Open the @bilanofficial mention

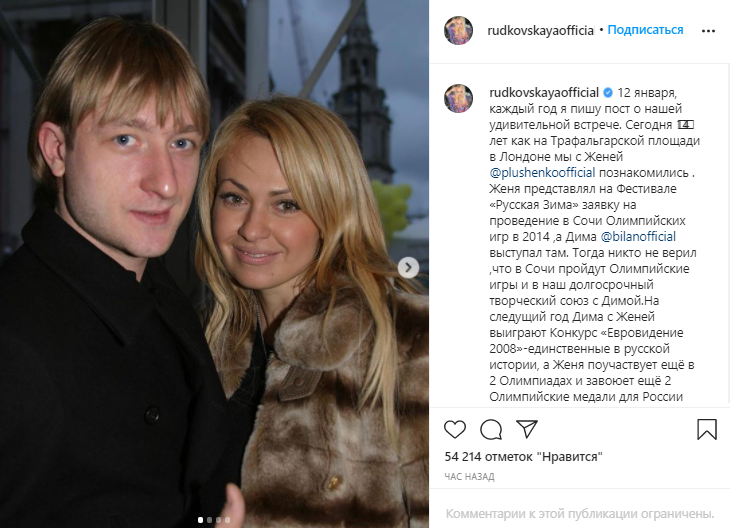click(x=638, y=237)
